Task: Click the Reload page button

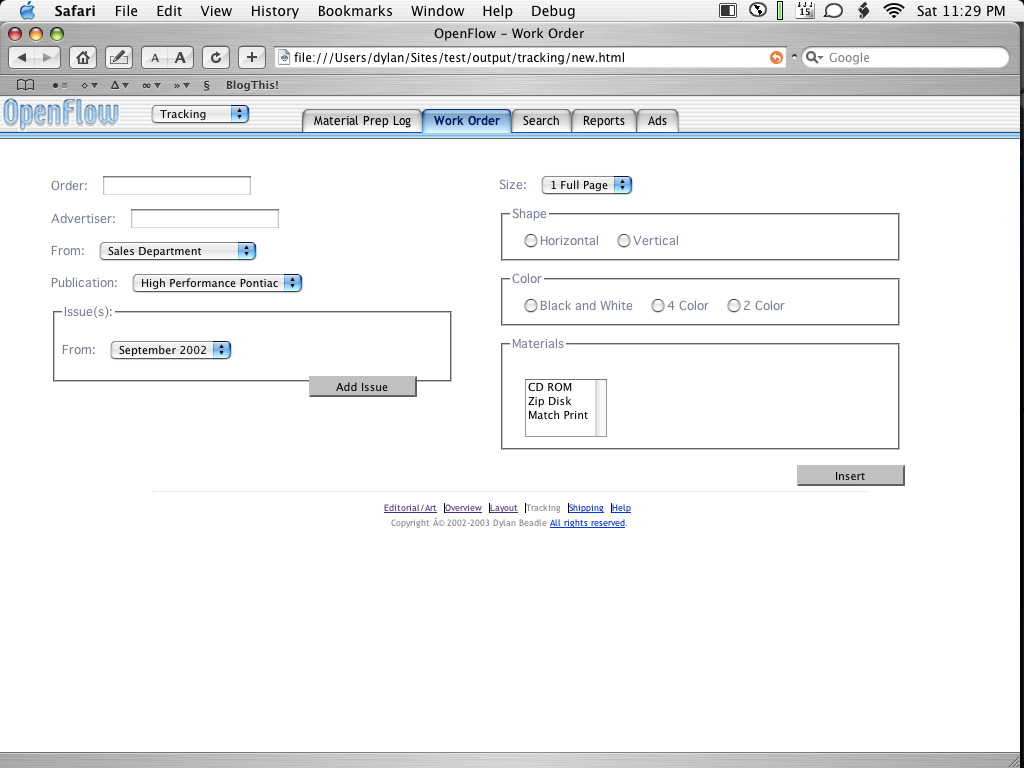Action: point(215,57)
